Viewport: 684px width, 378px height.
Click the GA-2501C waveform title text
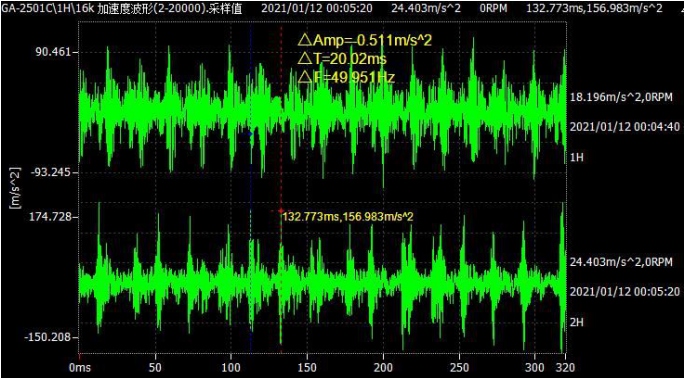128,8
